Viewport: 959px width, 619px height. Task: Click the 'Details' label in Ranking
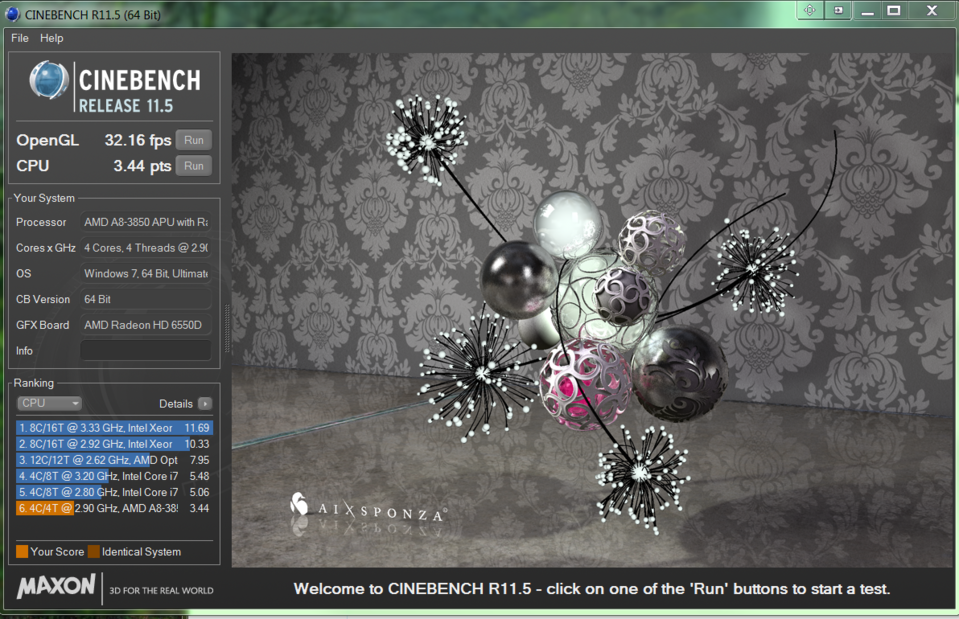tap(176, 404)
